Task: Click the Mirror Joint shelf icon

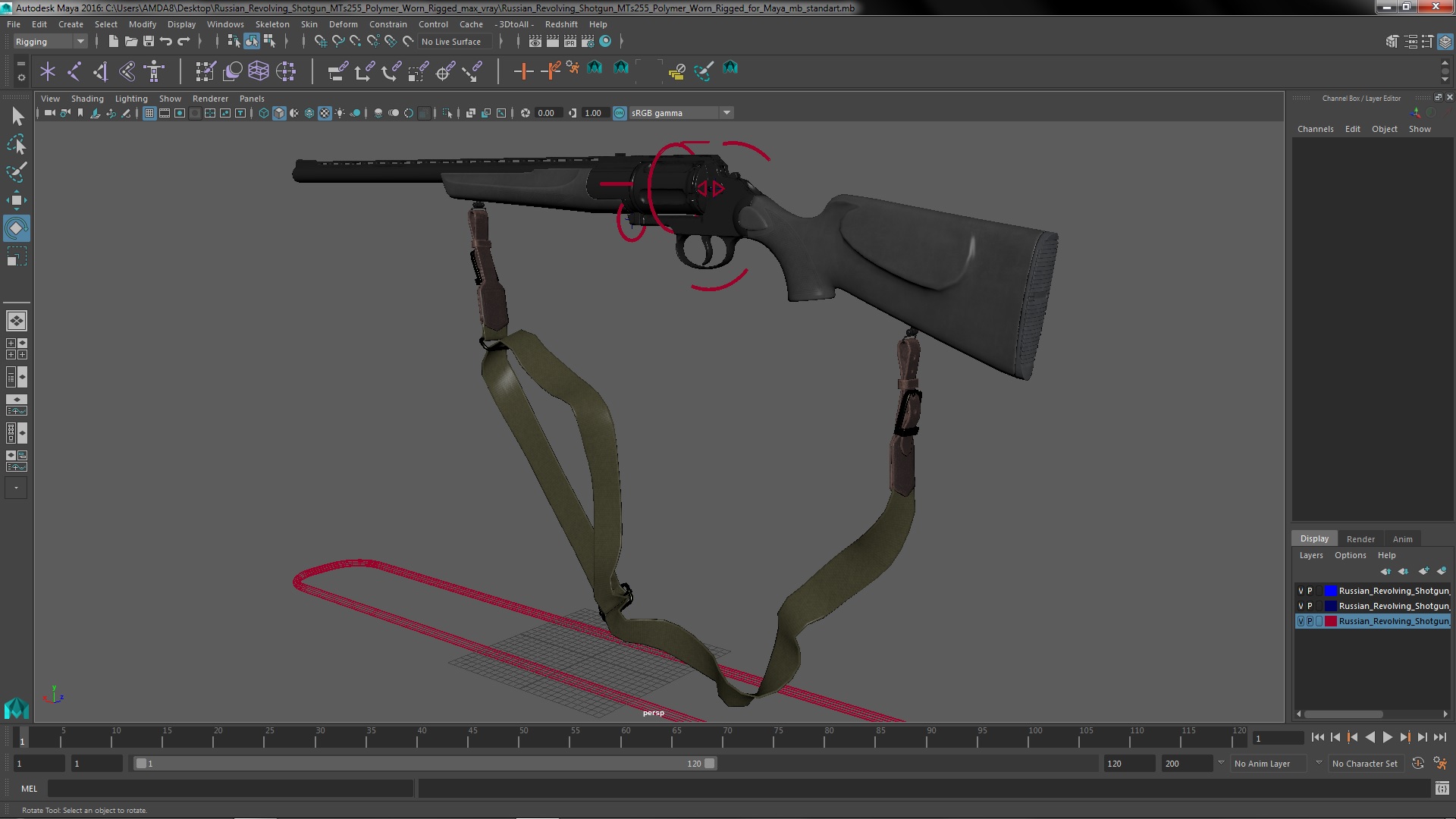Action: tap(101, 71)
